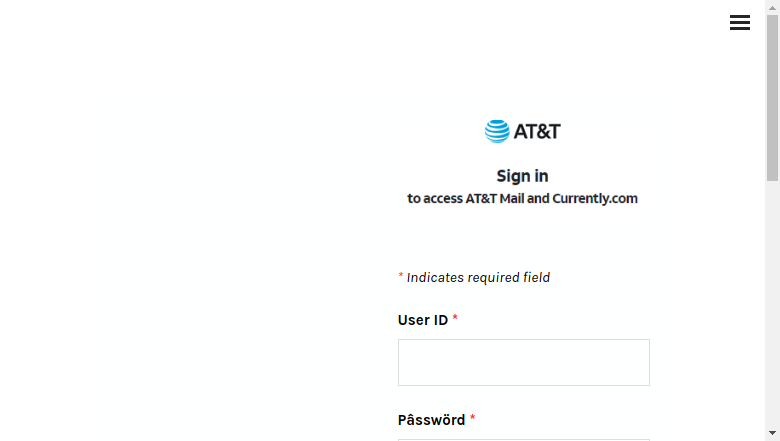Click the Currently.com text in the subtitle

[595, 198]
